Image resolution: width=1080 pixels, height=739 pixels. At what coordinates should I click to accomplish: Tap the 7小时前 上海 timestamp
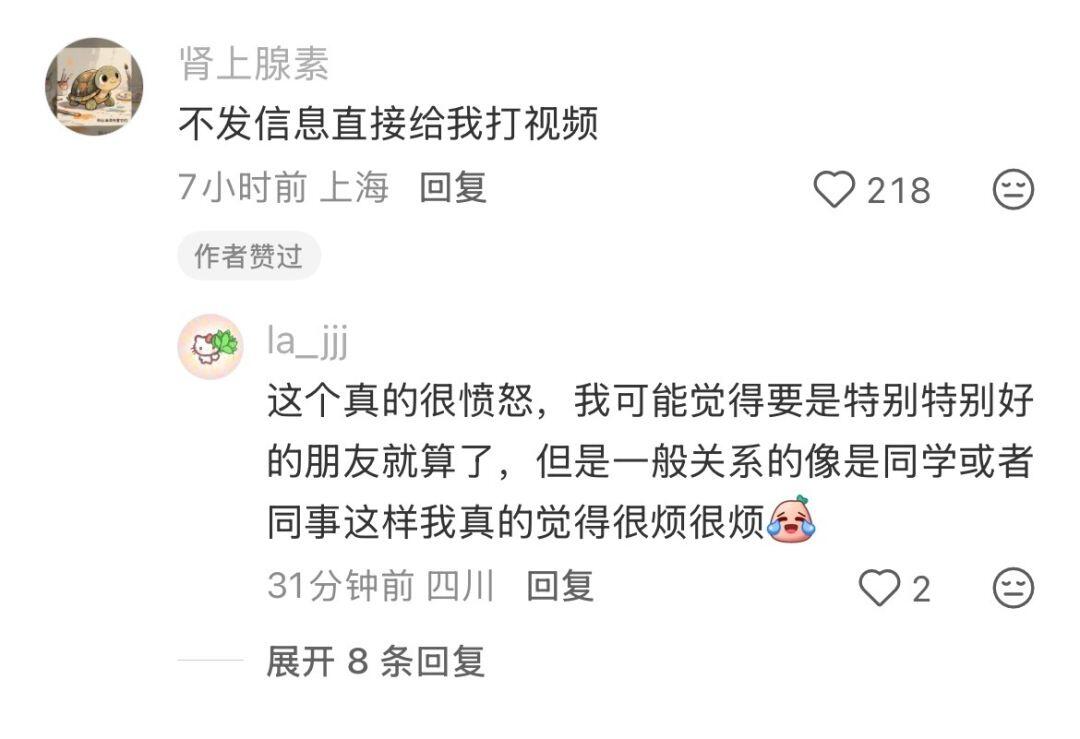(x=283, y=187)
